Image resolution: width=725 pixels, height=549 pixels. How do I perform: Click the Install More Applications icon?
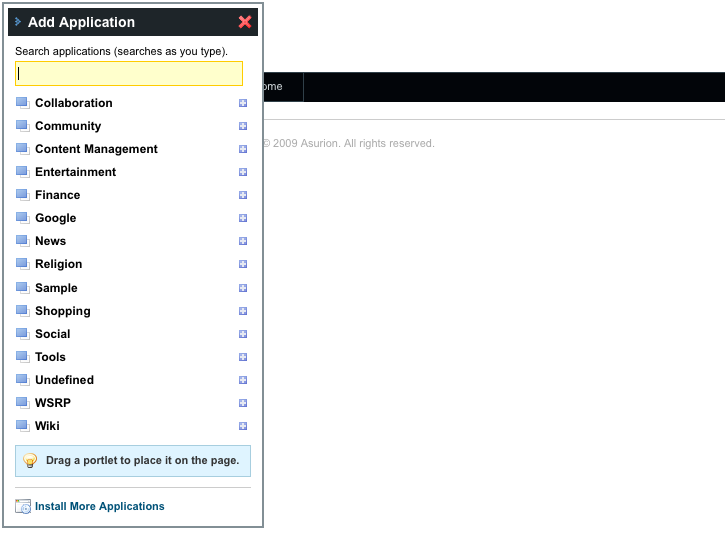pyautogui.click(x=23, y=507)
